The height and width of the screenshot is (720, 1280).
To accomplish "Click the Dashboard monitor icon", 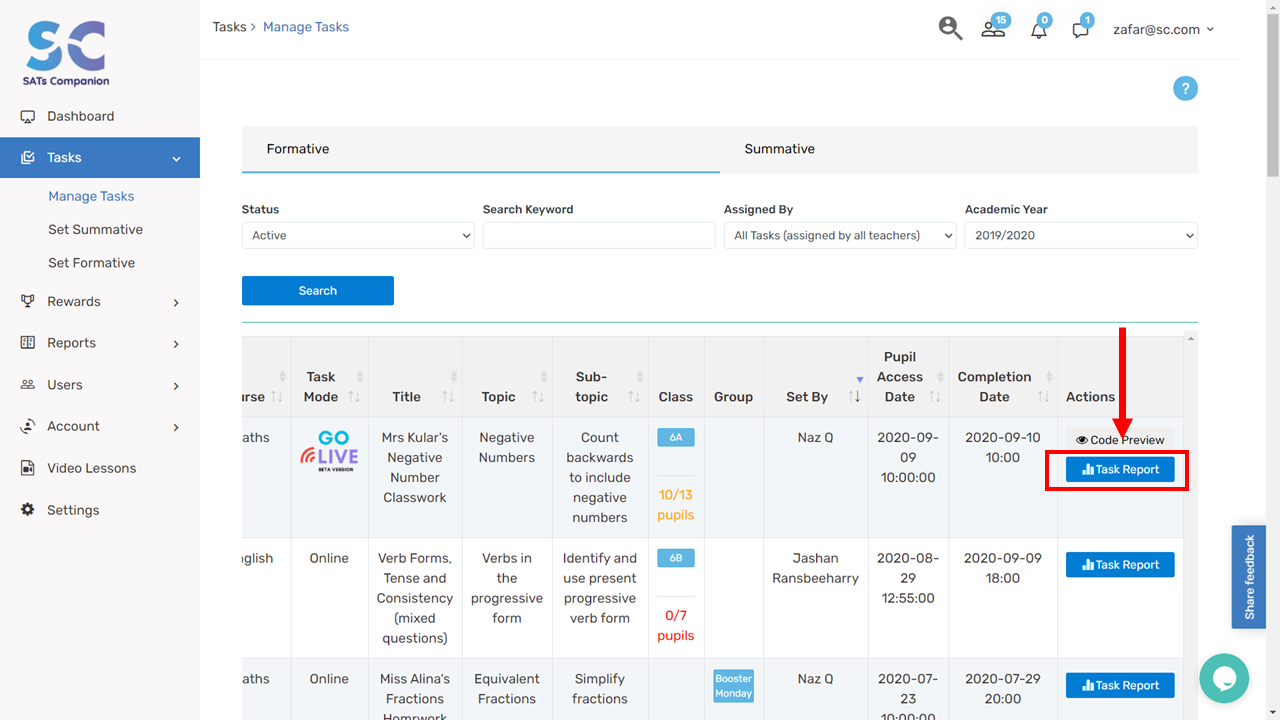I will click(28, 116).
